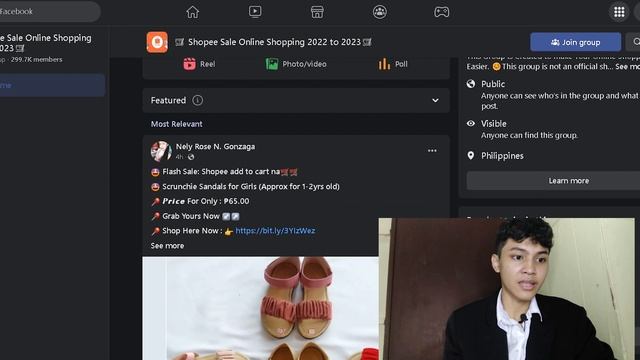Click the Facebook search field
The image size is (640, 360).
tap(49, 11)
